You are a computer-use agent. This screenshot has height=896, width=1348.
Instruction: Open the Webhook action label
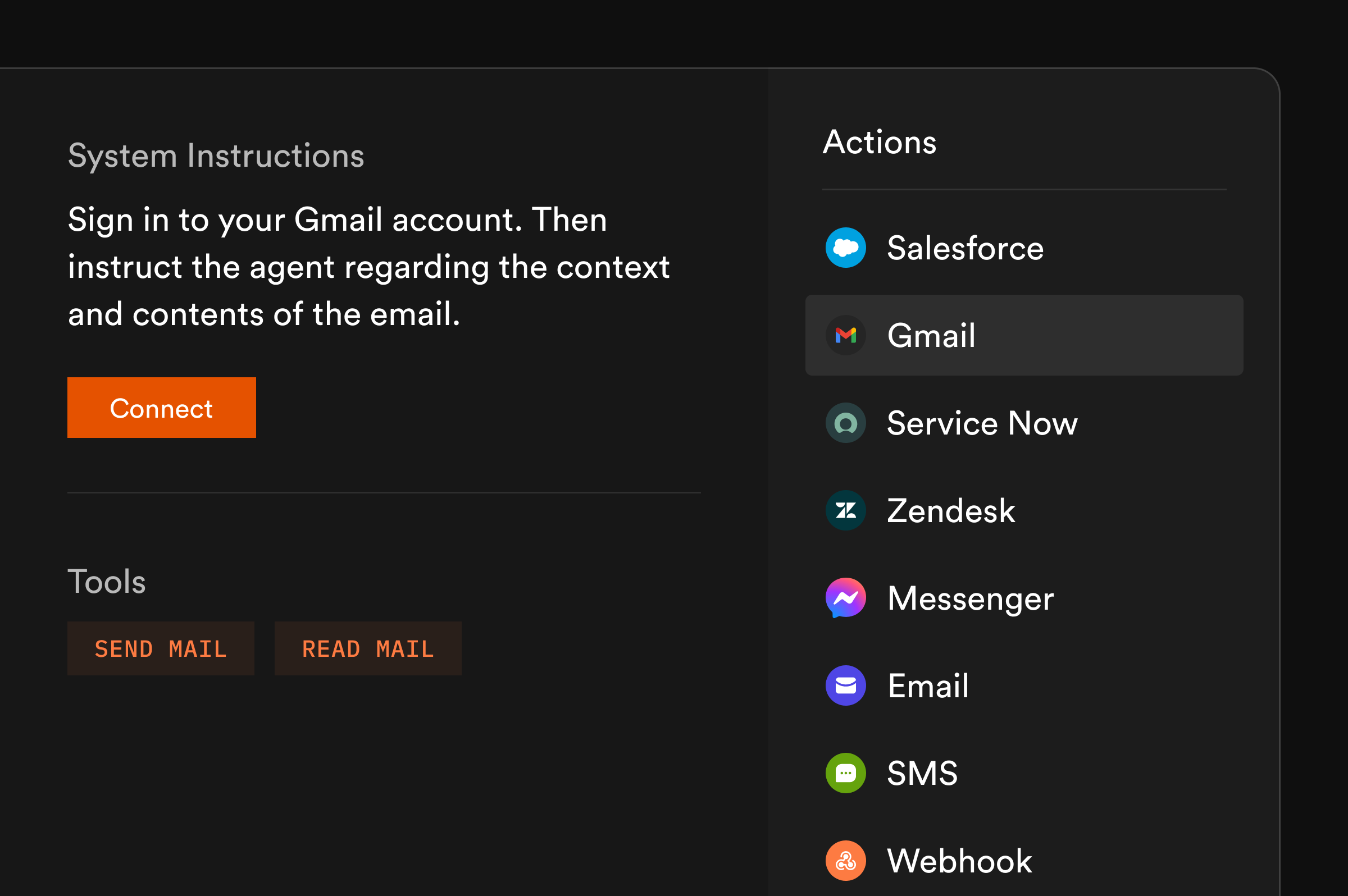tap(959, 861)
